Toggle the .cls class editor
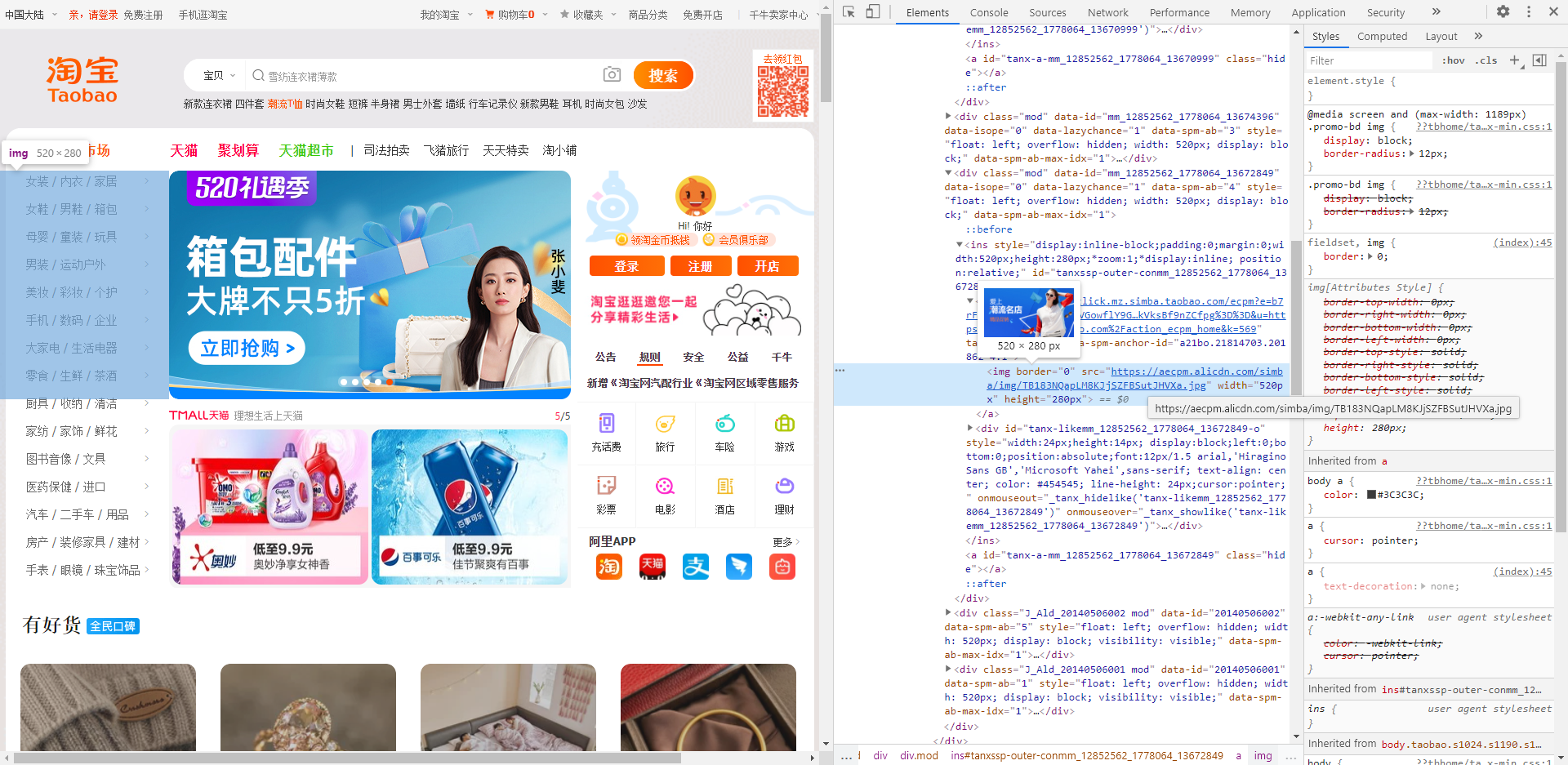 (x=1486, y=60)
